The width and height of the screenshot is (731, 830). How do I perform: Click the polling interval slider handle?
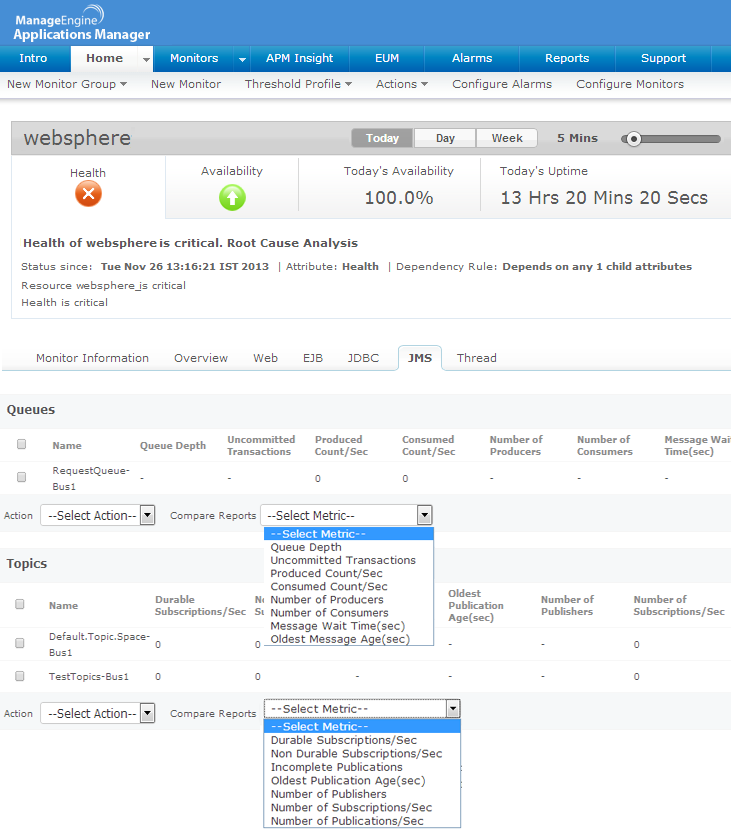634,139
